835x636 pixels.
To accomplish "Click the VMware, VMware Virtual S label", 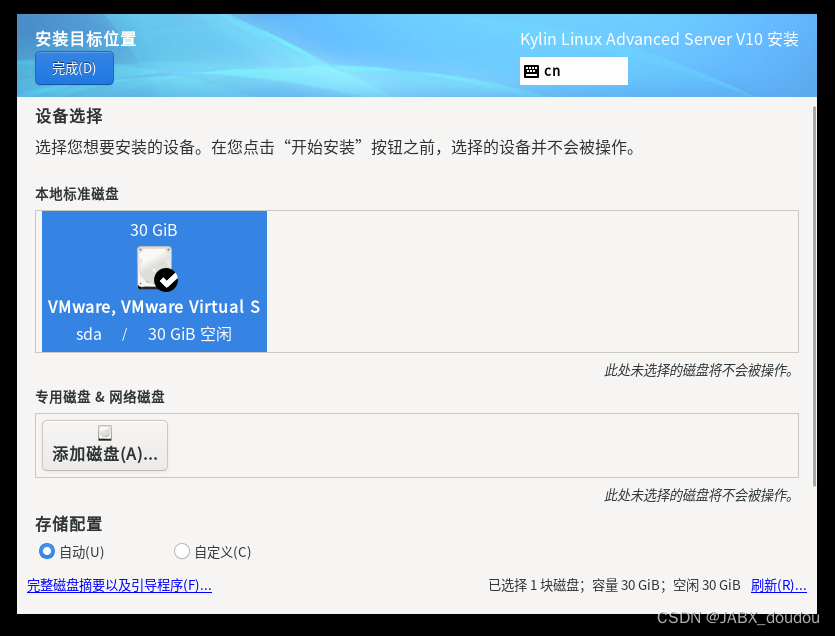I will (154, 307).
